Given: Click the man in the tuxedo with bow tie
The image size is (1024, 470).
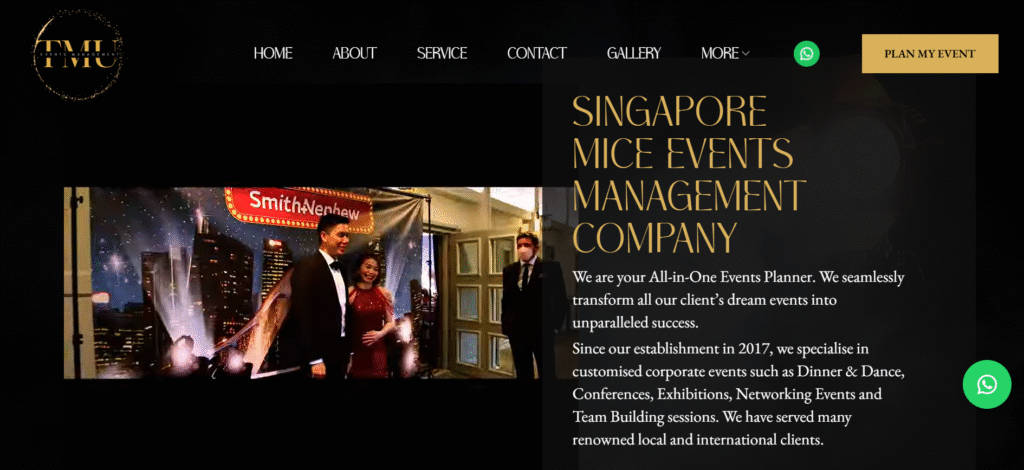Looking at the screenshot, I should pos(323,297).
